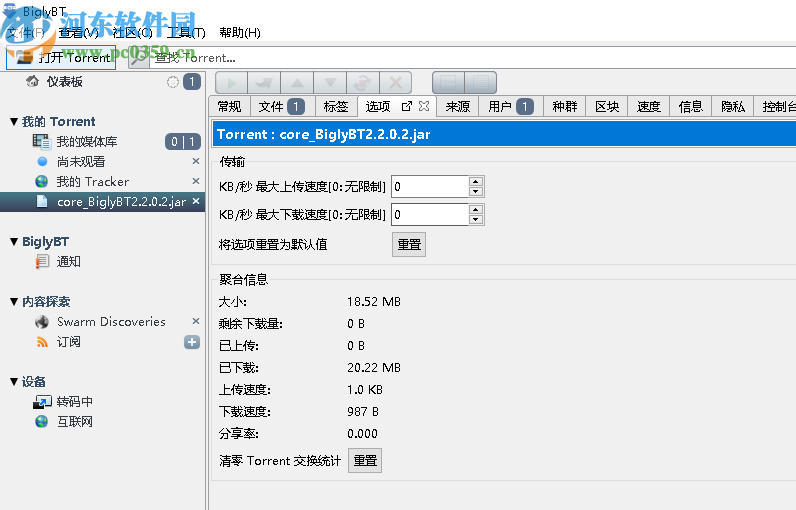This screenshot has height=510, width=796.
Task: Switch to the 常规 general tab
Action: tap(229, 107)
